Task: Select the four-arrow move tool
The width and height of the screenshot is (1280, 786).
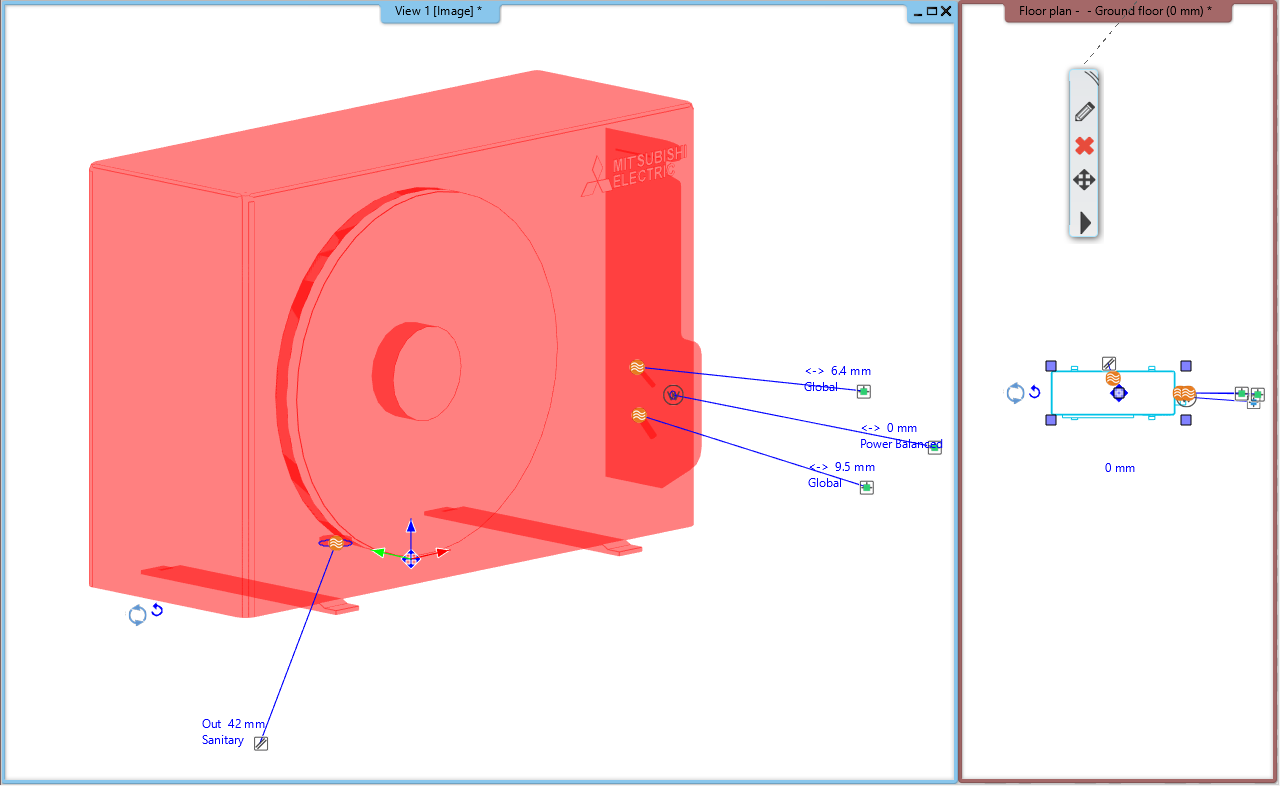Action: pyautogui.click(x=1084, y=181)
